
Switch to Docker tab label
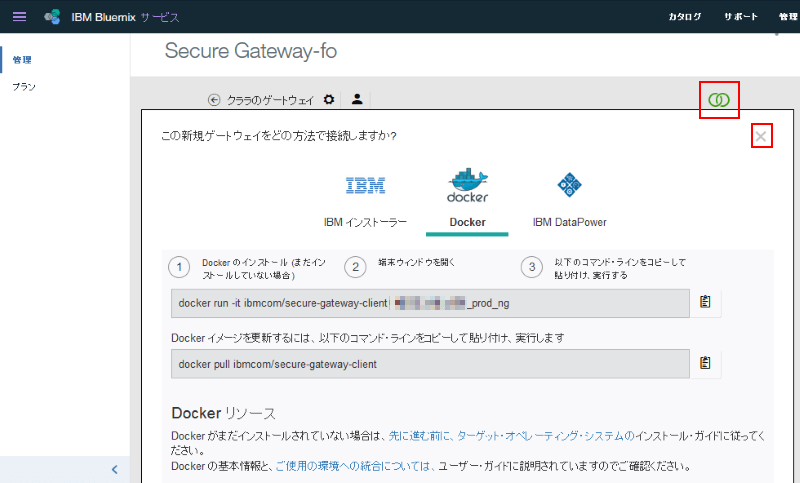467,222
